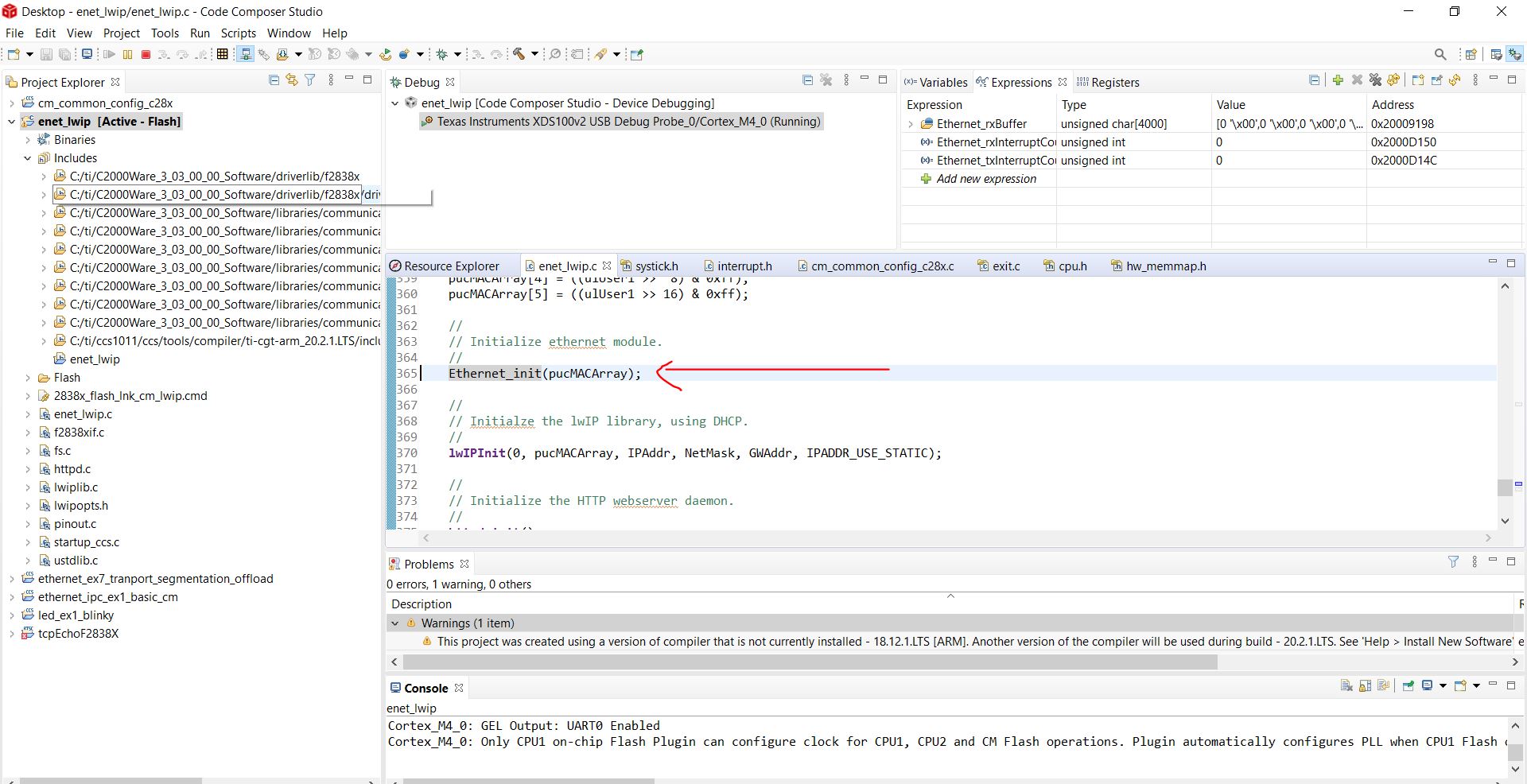Switch to the systick.h editor tab
This screenshot has height=784, width=1527.
point(656,266)
